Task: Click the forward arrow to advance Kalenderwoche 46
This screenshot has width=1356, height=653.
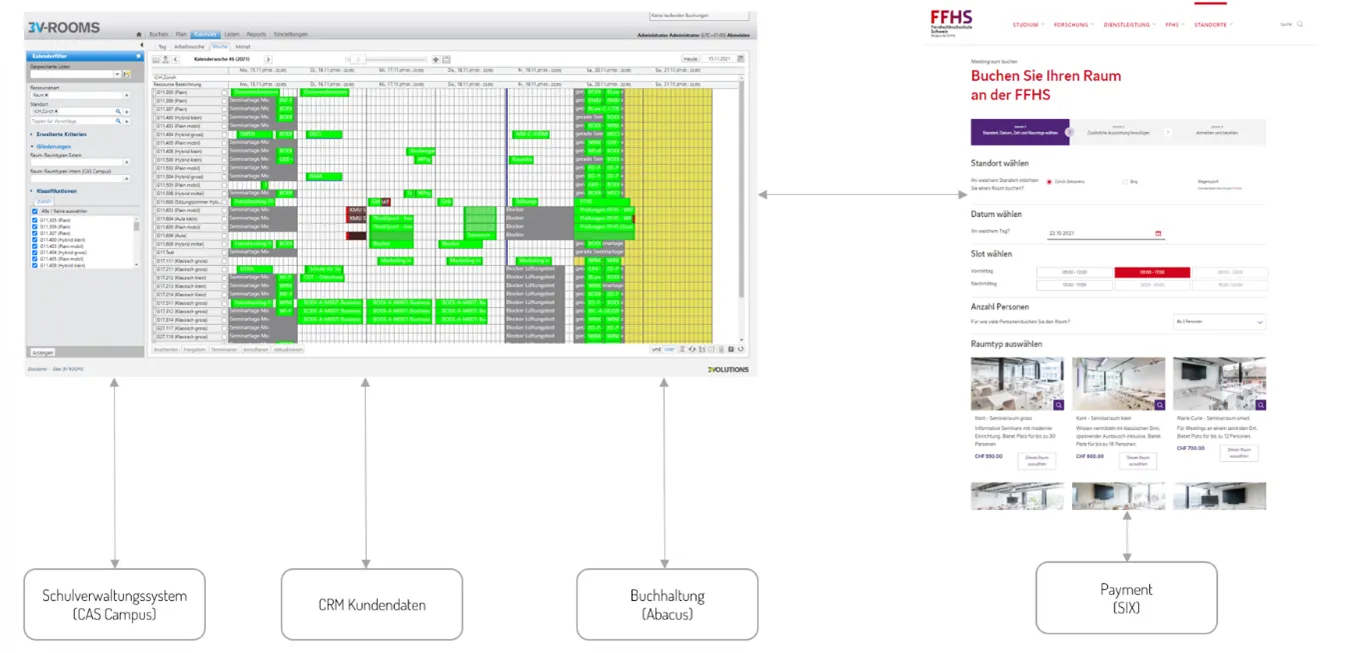Action: (267, 58)
